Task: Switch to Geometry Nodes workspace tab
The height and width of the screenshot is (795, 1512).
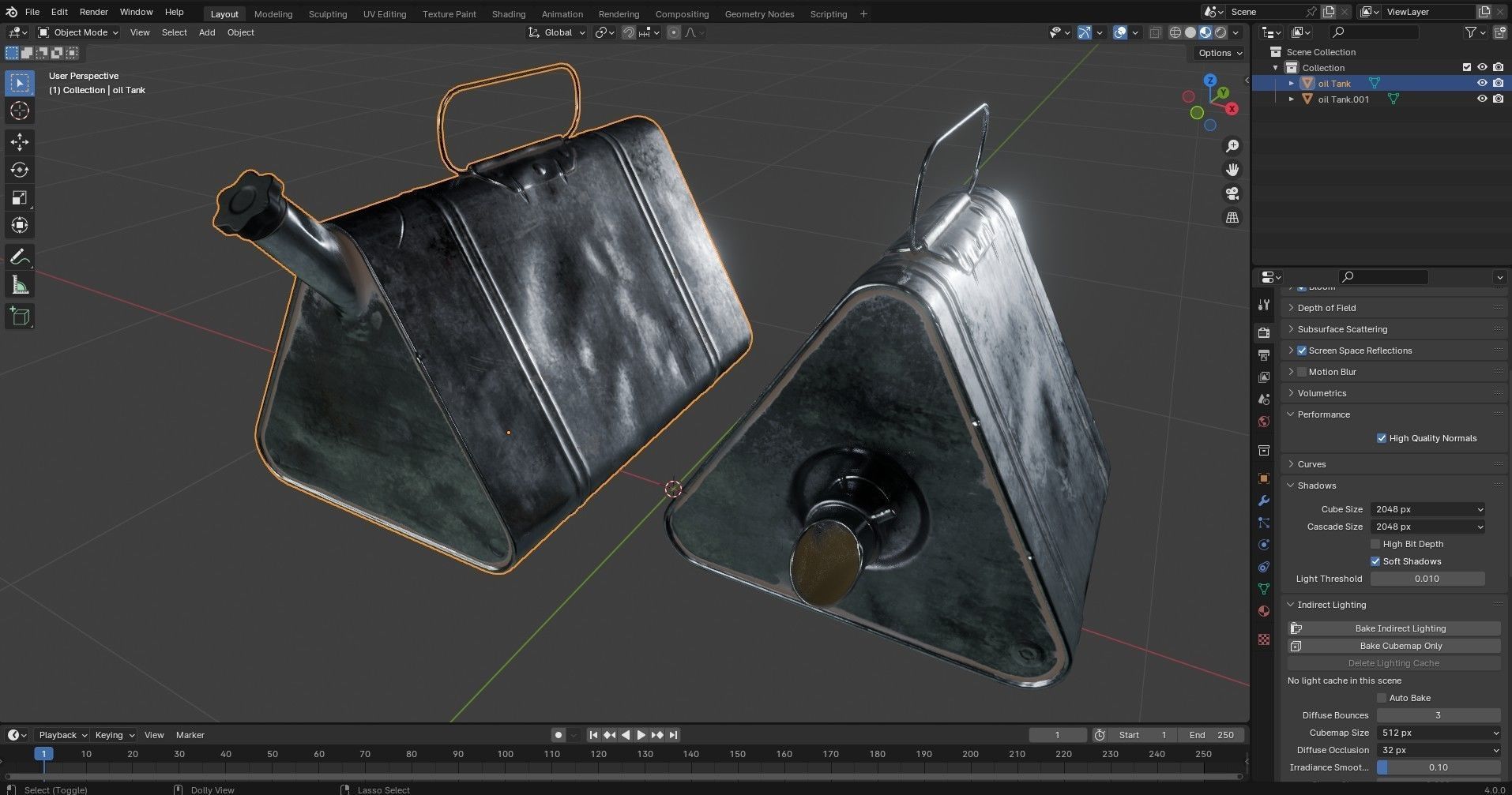Action: (759, 13)
